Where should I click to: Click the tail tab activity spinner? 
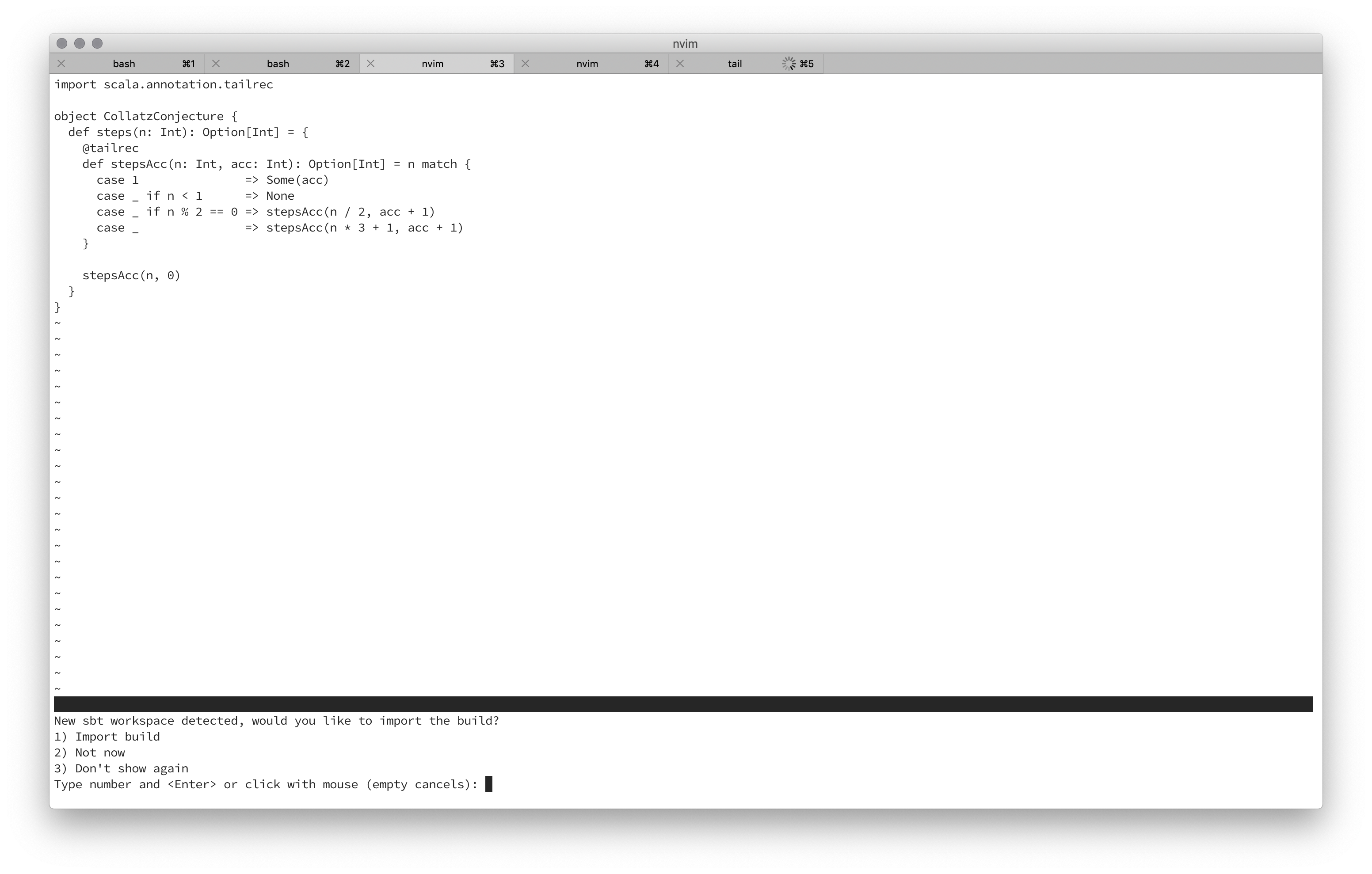tap(789, 63)
